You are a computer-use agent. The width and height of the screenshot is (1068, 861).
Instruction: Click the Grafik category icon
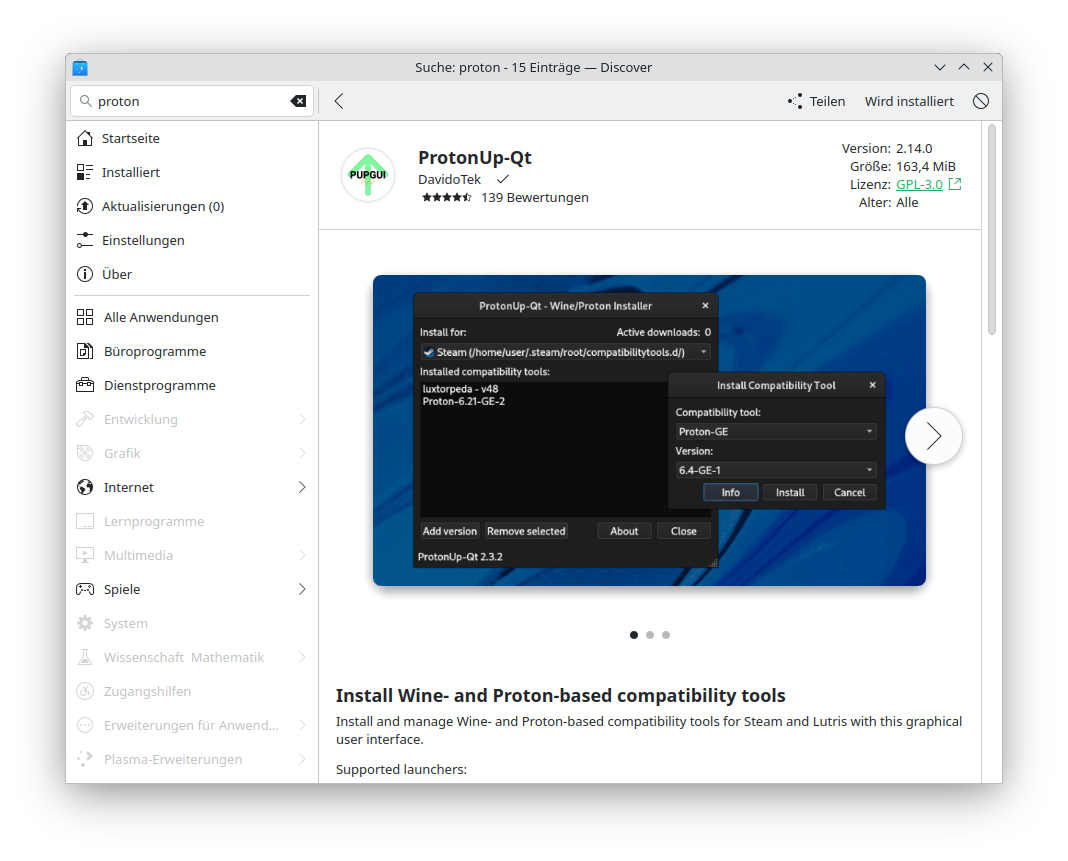(84, 454)
